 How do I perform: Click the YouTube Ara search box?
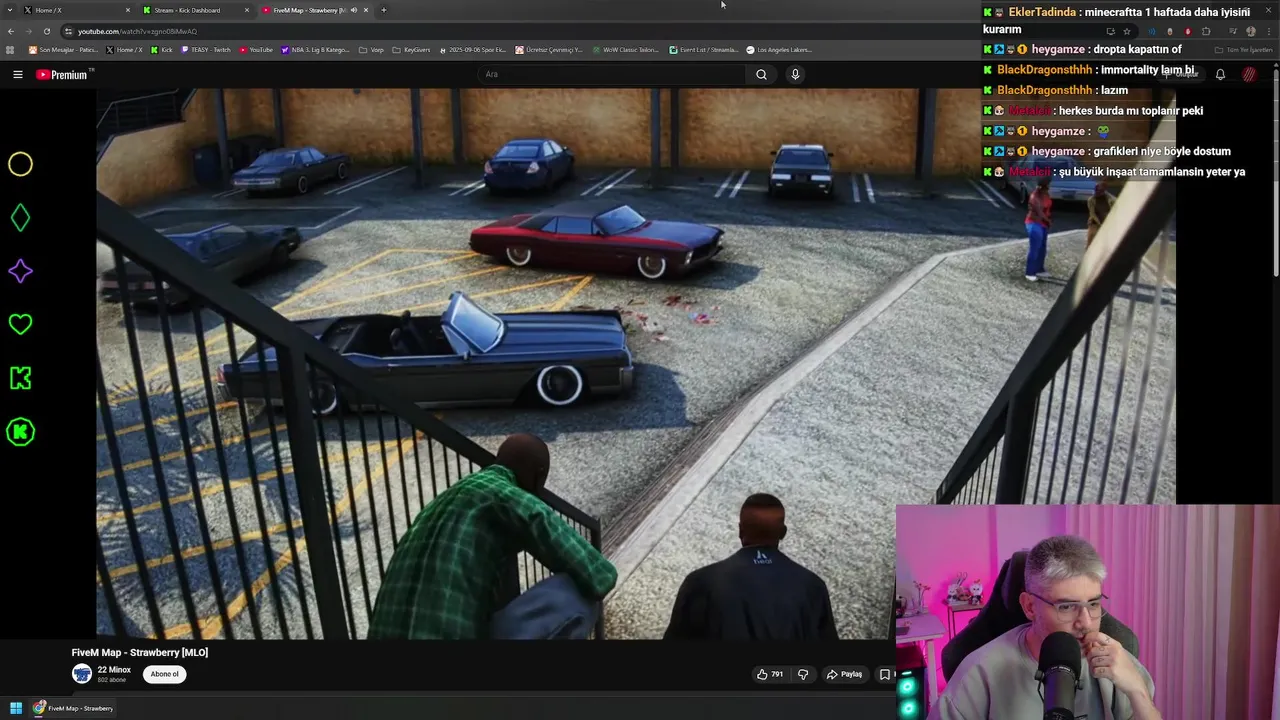(610, 74)
